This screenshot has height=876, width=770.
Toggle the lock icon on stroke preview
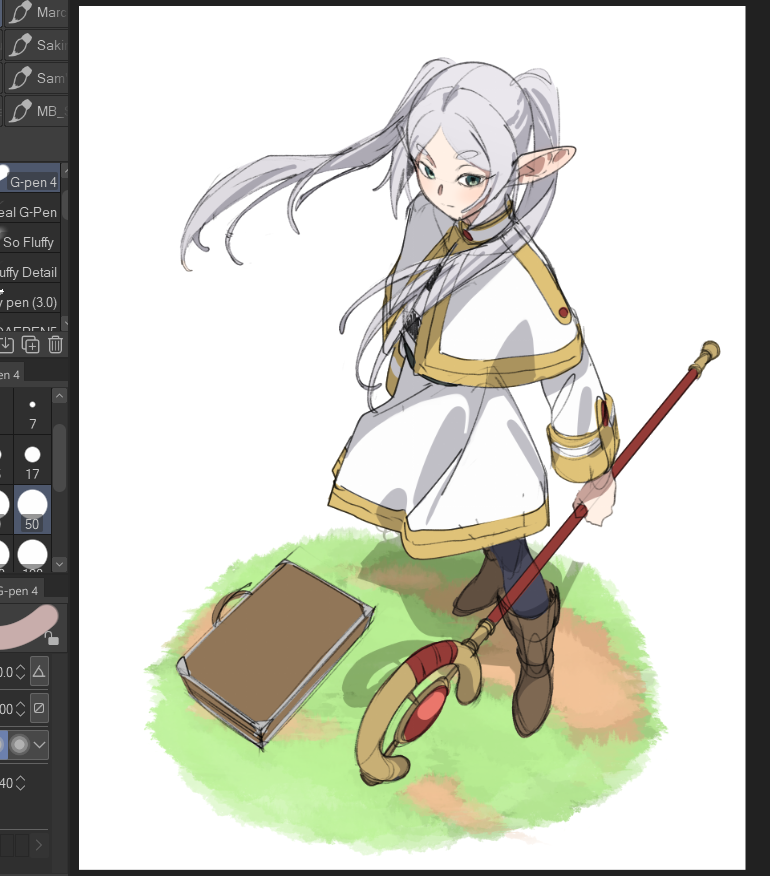51,638
